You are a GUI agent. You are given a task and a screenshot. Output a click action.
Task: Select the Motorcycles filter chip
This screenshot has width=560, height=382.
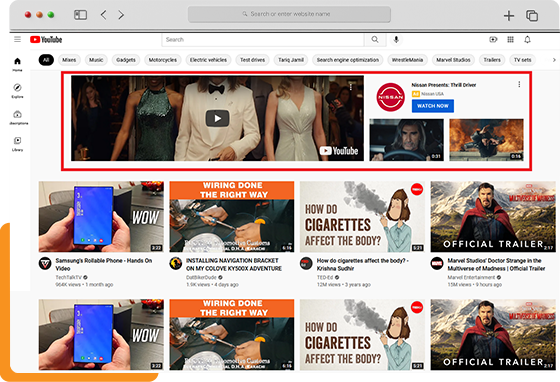[x=162, y=60]
